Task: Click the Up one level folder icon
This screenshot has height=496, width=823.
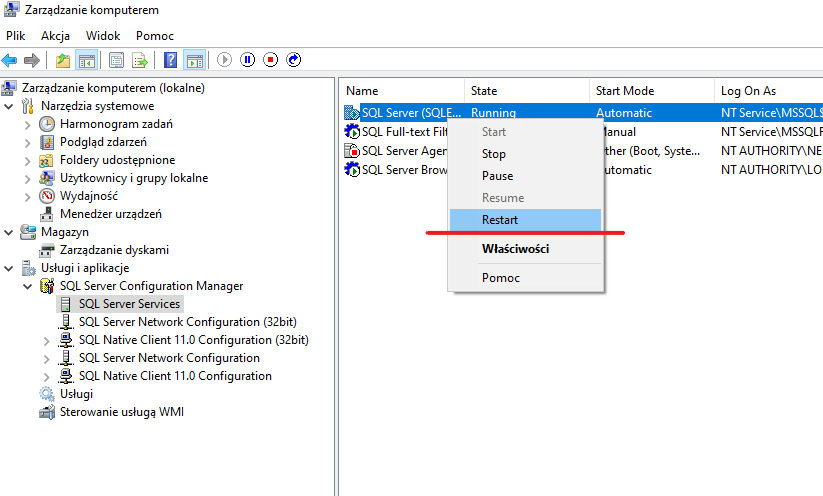Action: coord(63,60)
